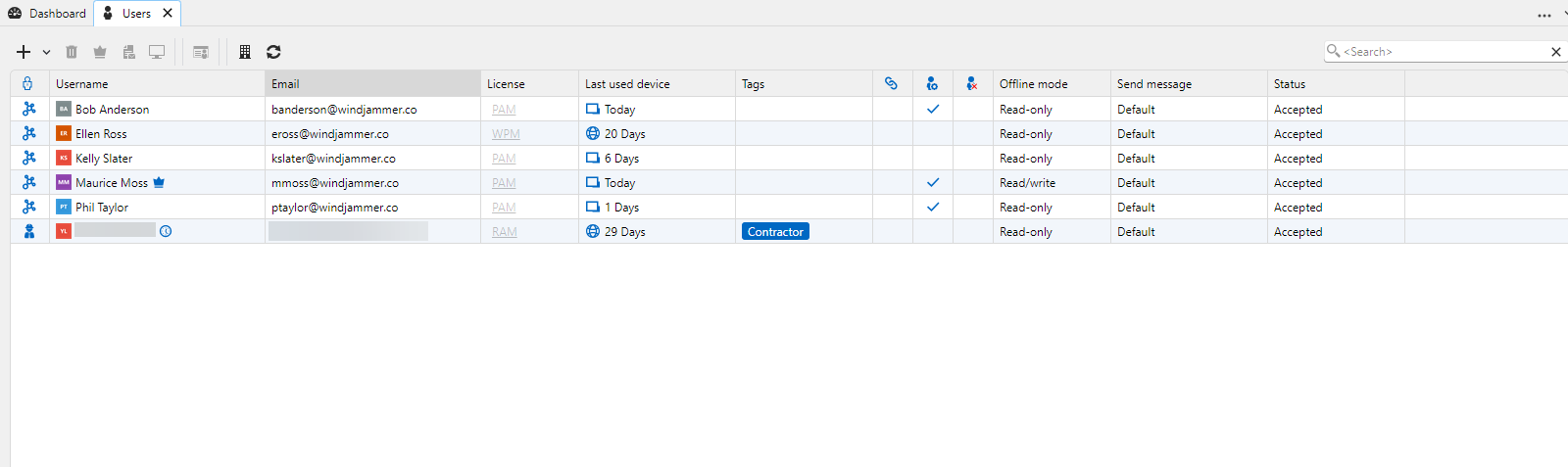1568x467 pixels.
Task: Click the blurred user's person icon
Action: click(29, 231)
